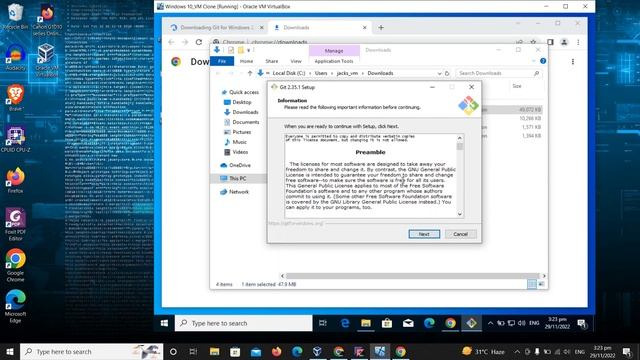Viewport: 640px width, 360px height.
Task: Open Mail on the guest taskbar
Action: click(x=408, y=323)
